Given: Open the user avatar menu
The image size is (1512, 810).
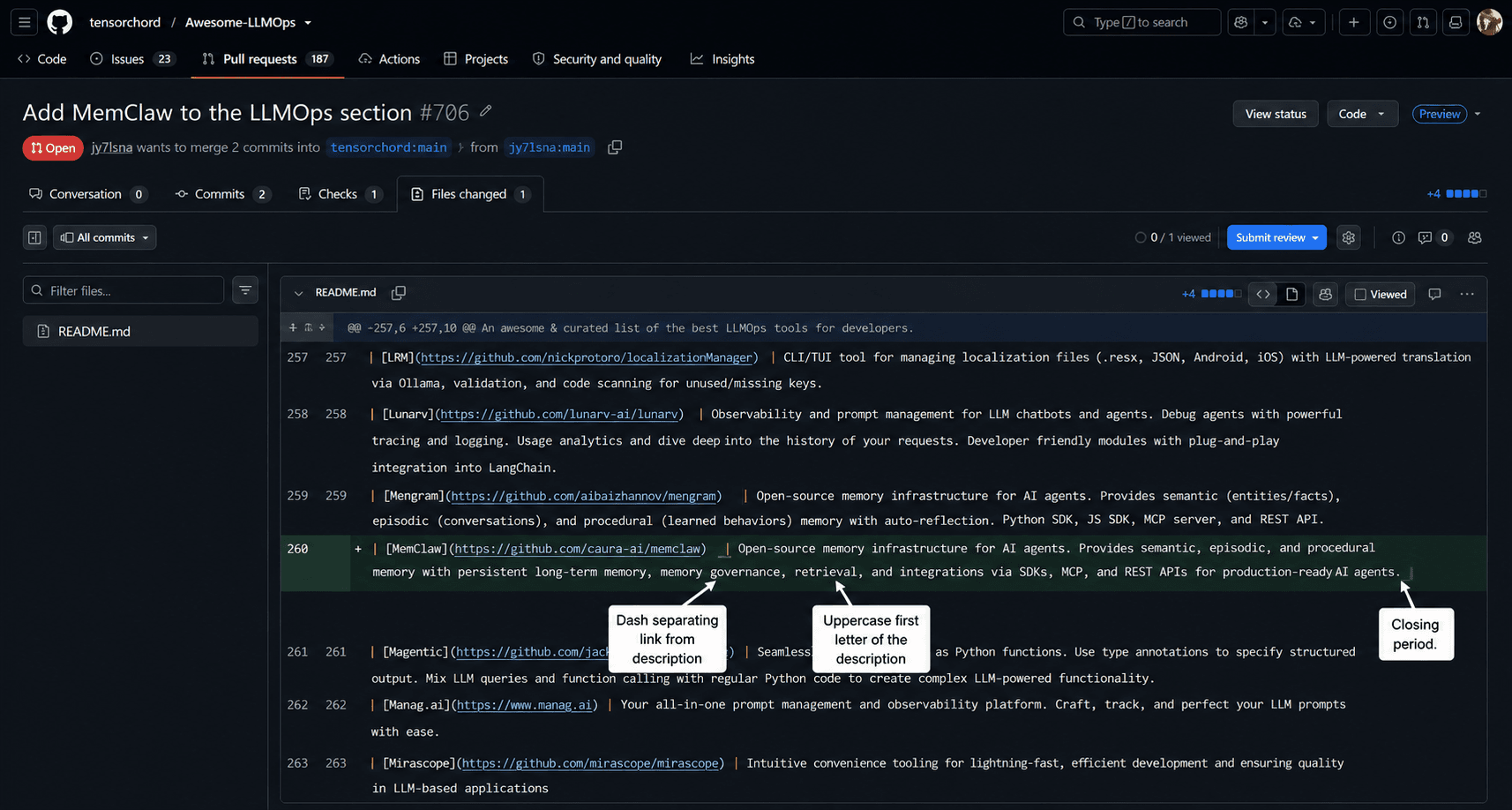Looking at the screenshot, I should coord(1489,22).
